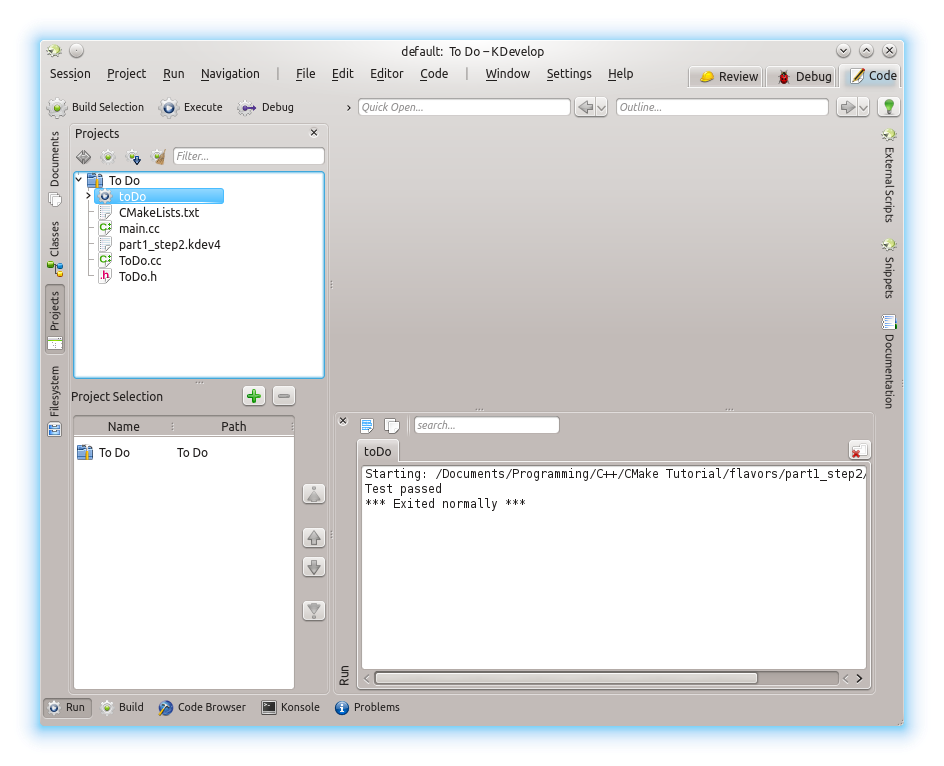This screenshot has height=766, width=944.
Task: Navigate forward with the right arrow button
Action: pos(847,107)
